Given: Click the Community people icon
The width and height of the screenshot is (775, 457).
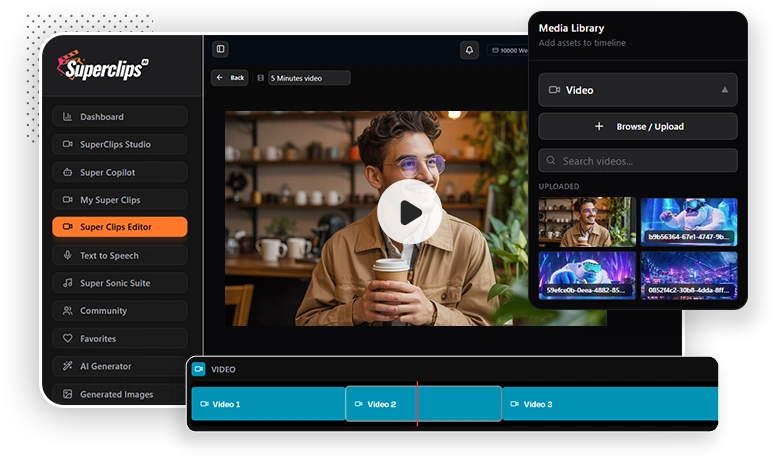Looking at the screenshot, I should point(67,311).
